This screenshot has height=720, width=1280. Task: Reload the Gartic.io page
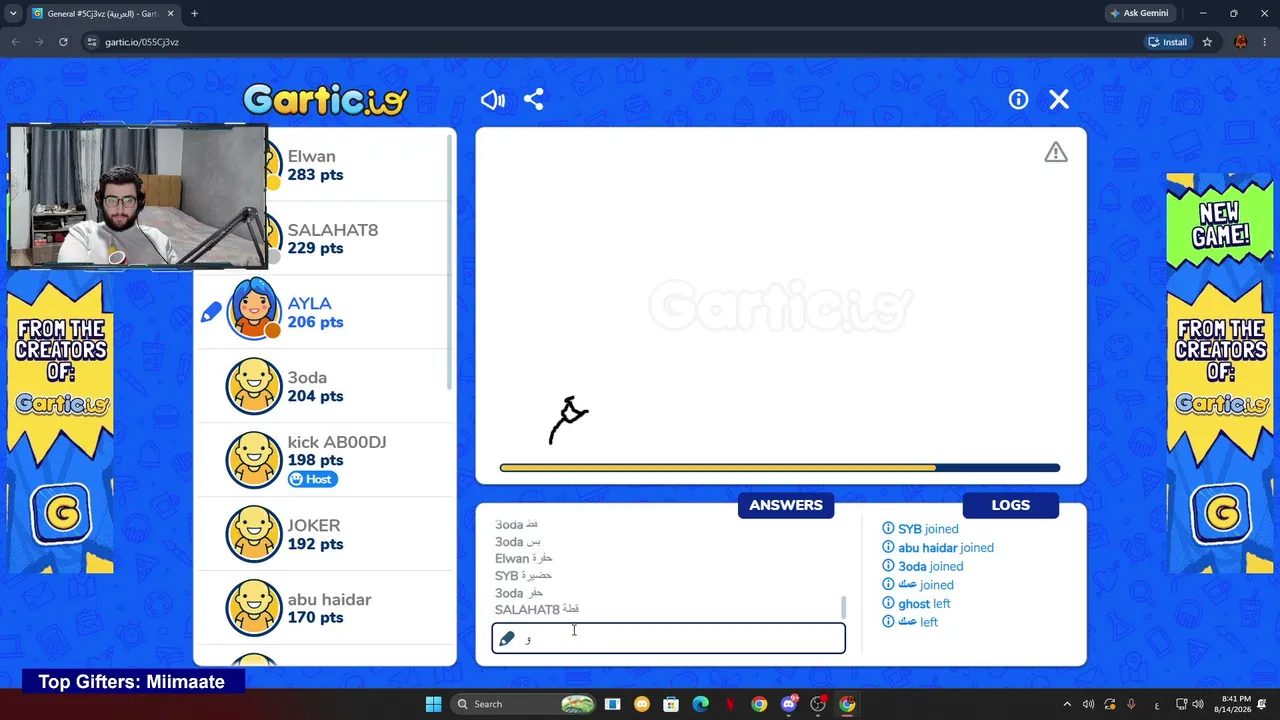(63, 42)
